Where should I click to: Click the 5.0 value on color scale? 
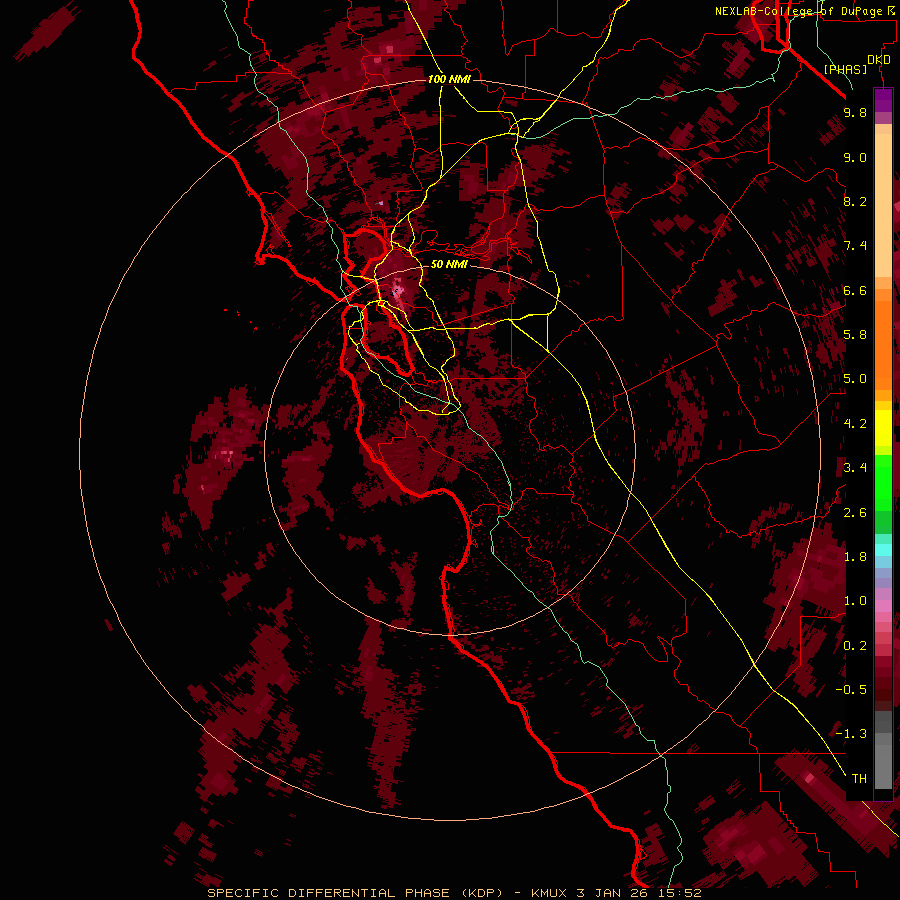(x=855, y=379)
